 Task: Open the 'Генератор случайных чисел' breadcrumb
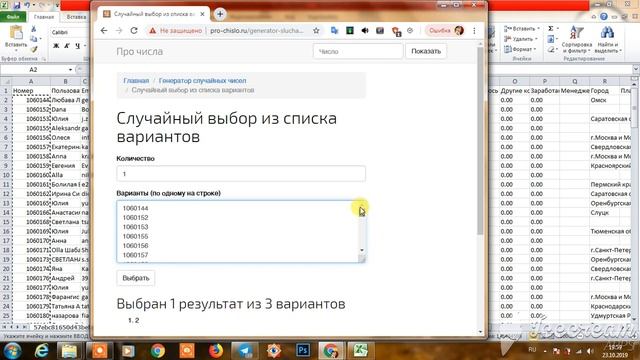(202, 80)
